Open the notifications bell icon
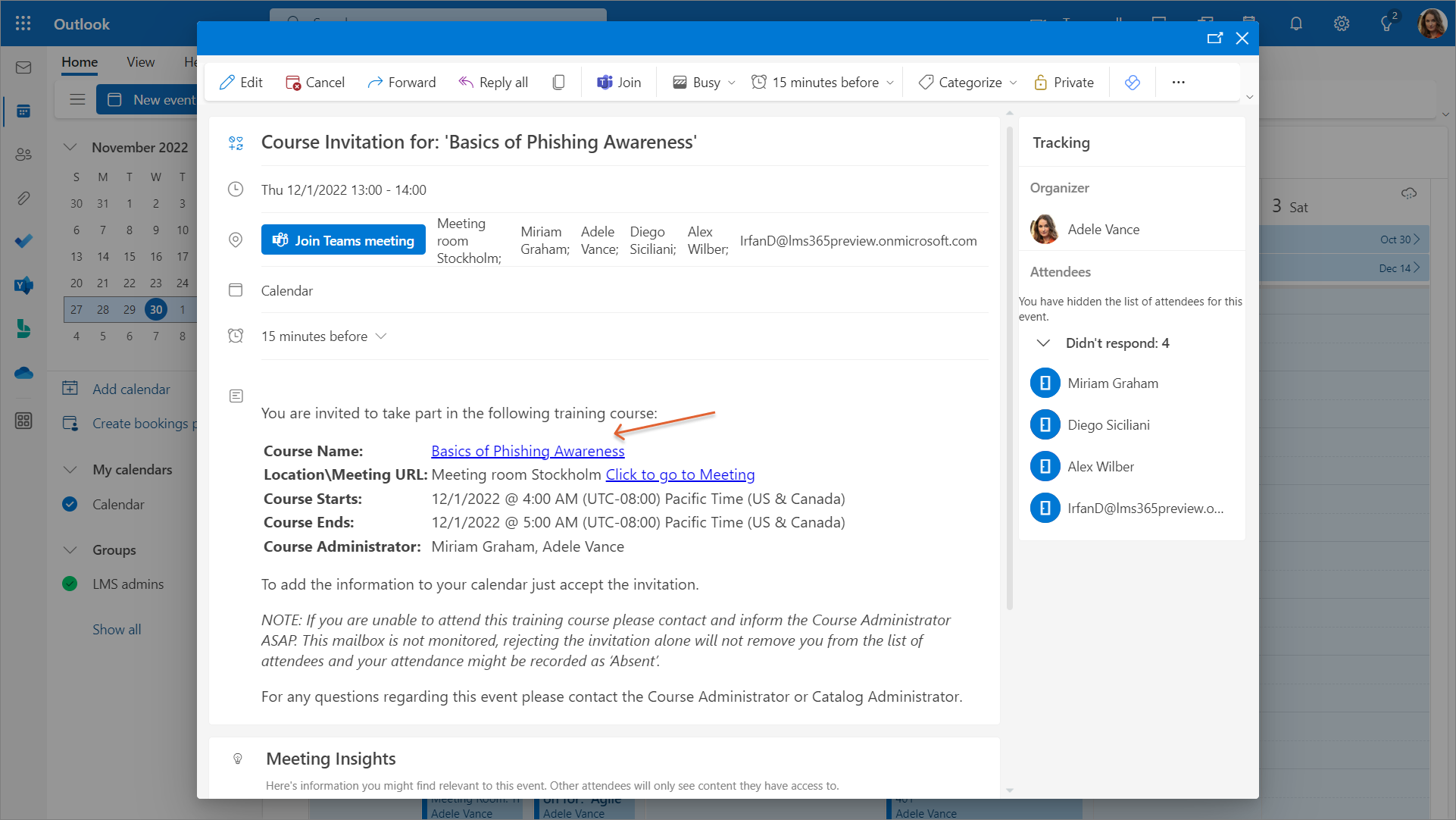 pos(1295,23)
